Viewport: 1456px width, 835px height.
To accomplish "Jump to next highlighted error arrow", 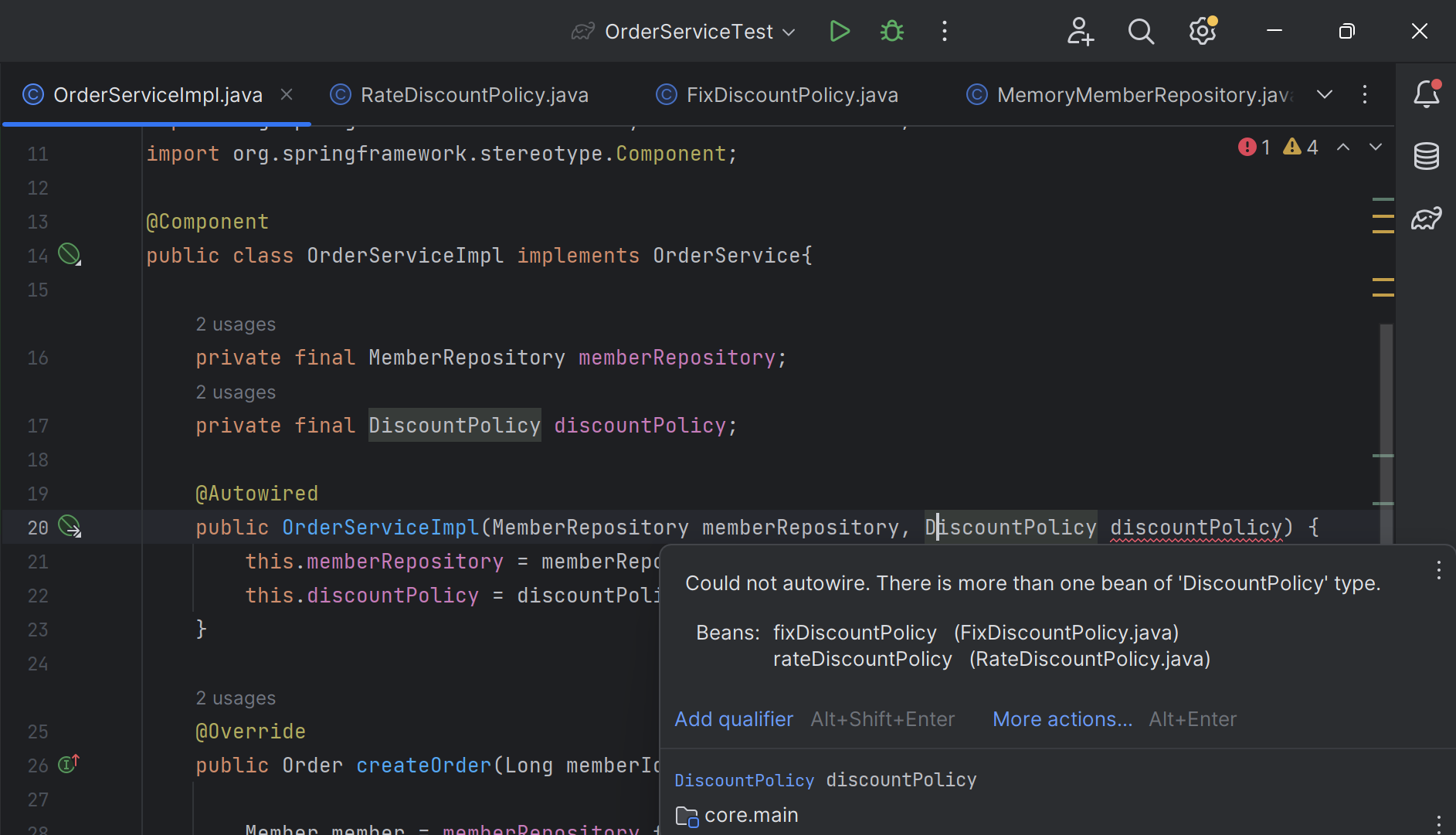I will [1376, 147].
